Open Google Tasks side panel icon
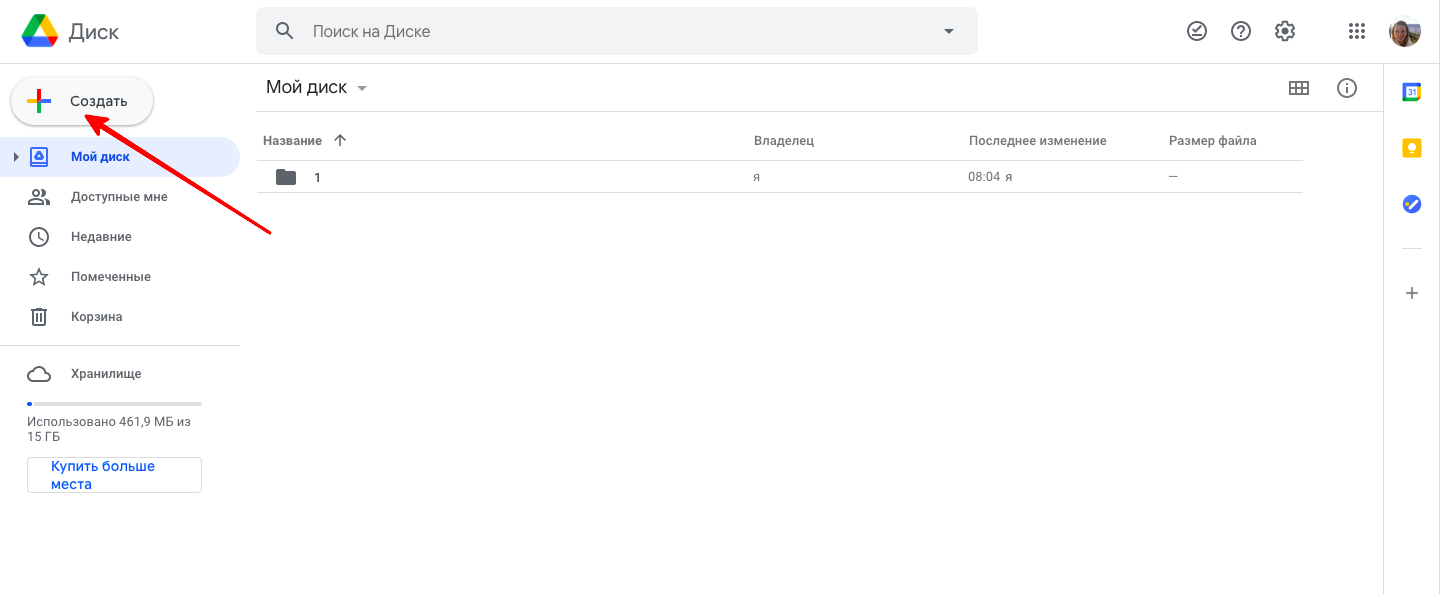The height and width of the screenshot is (594, 1440). point(1411,204)
